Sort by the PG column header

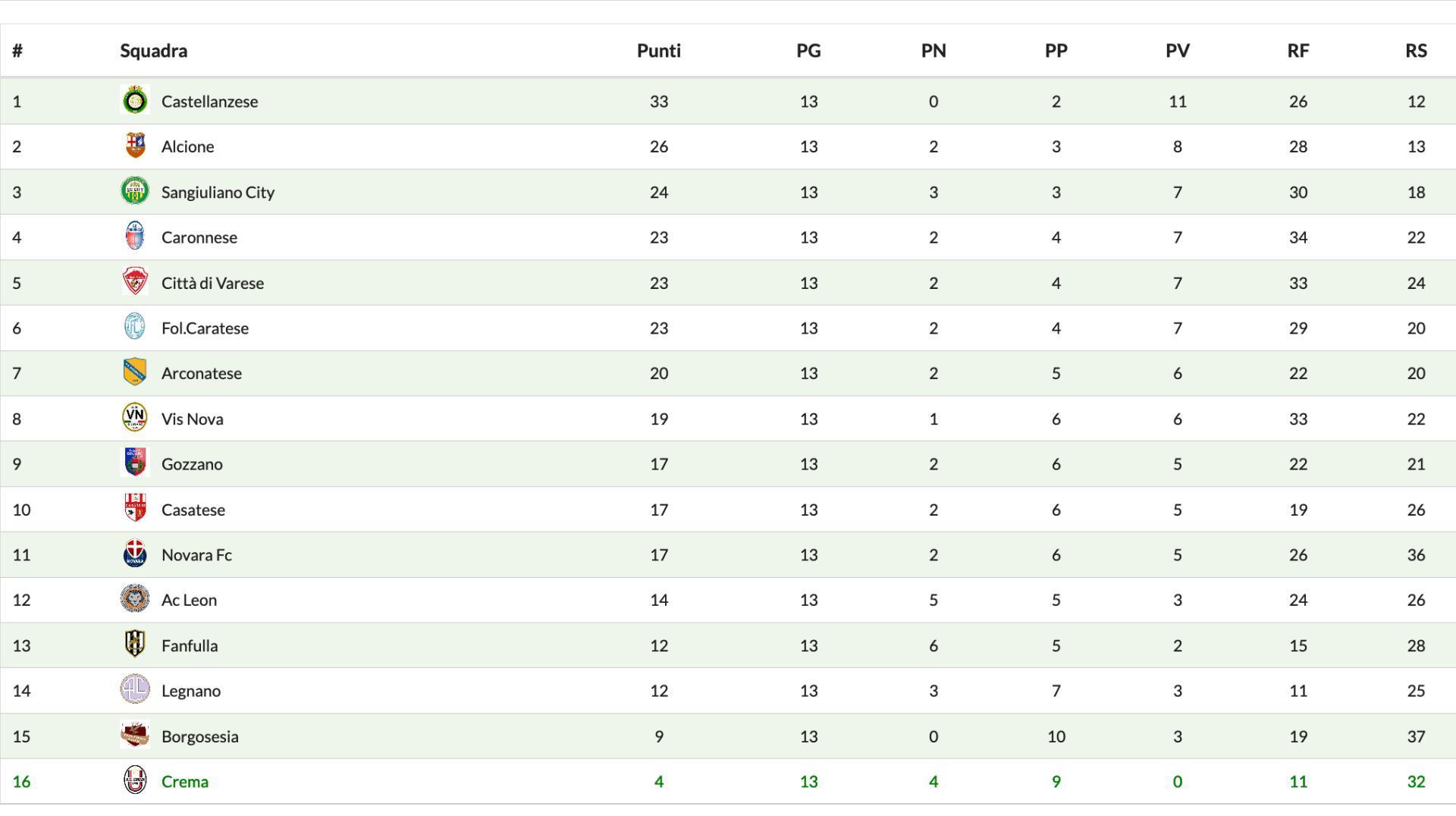click(x=808, y=51)
